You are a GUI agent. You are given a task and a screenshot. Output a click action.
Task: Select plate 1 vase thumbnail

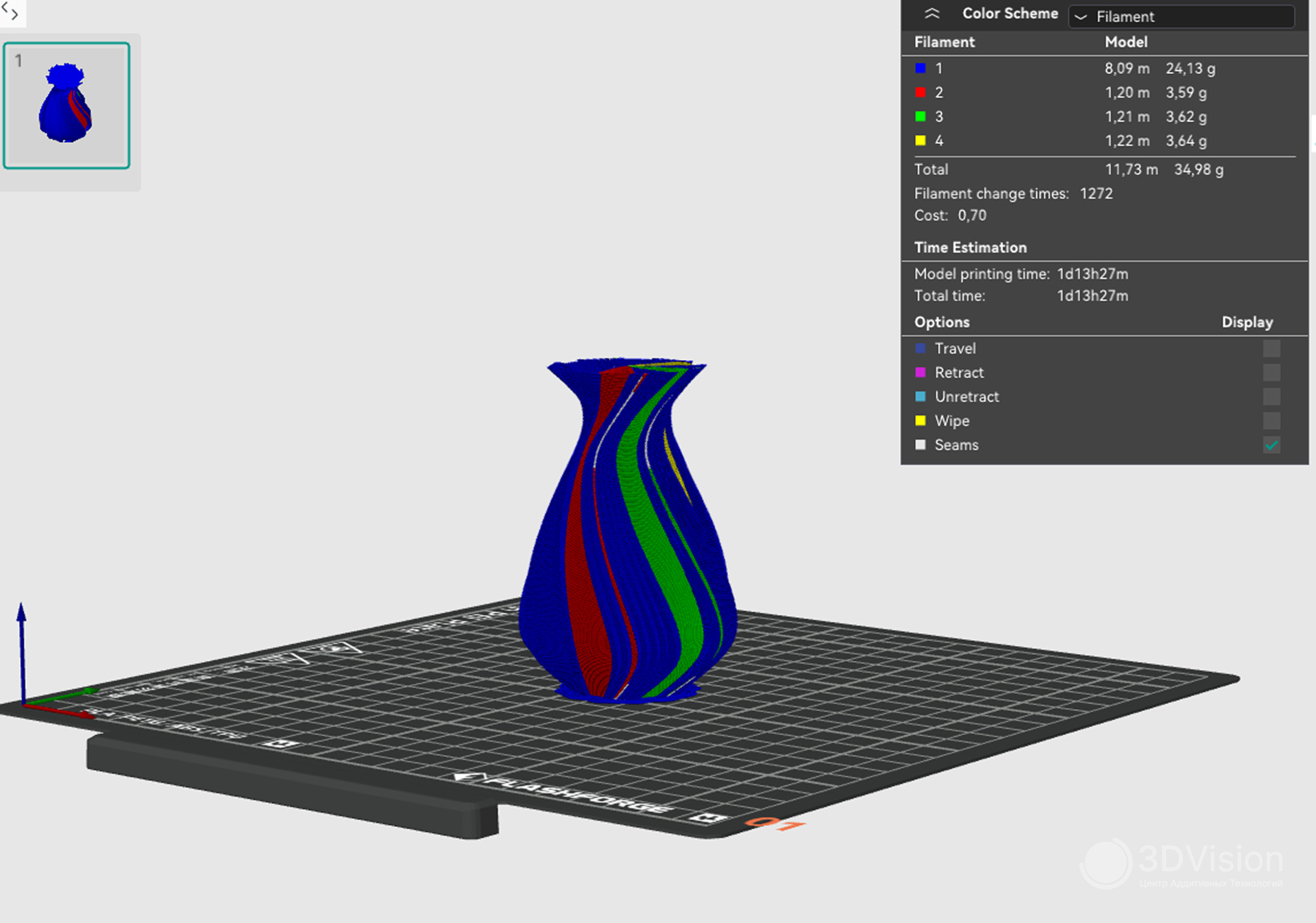pos(66,106)
